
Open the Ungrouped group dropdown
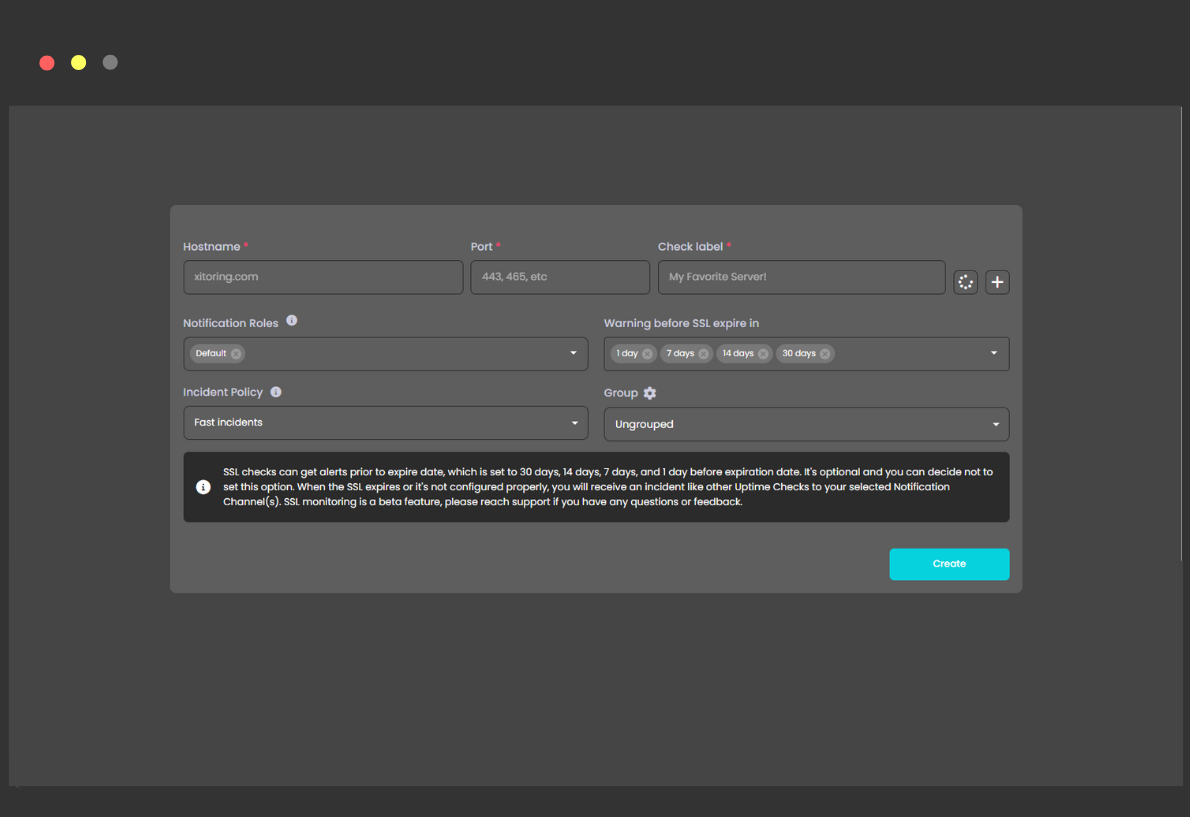click(806, 424)
